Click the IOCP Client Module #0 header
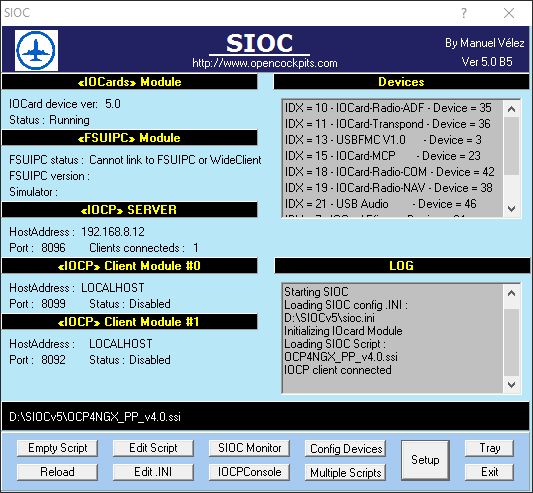The width and height of the screenshot is (533, 493). click(x=130, y=266)
